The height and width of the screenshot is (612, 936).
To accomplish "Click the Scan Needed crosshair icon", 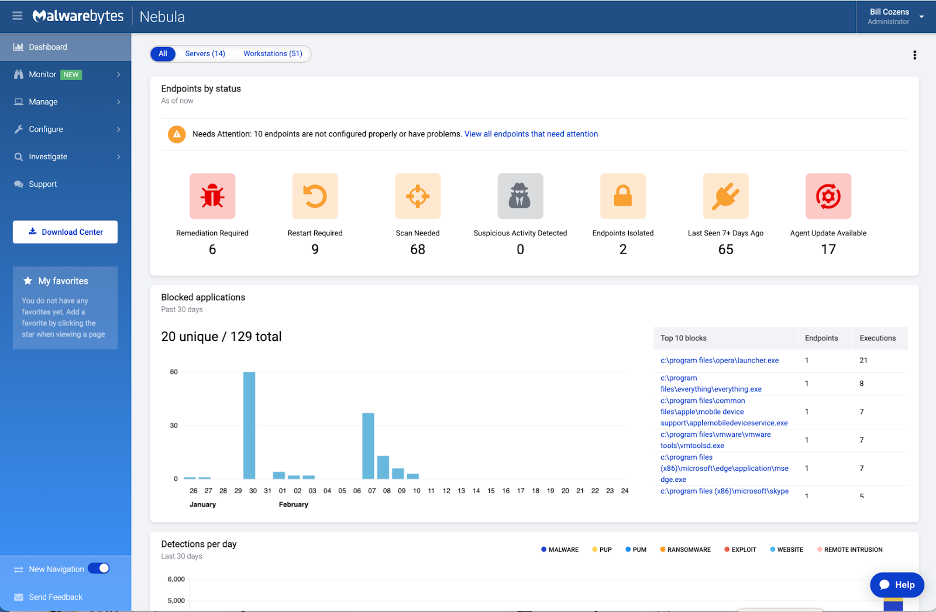I will click(x=418, y=196).
